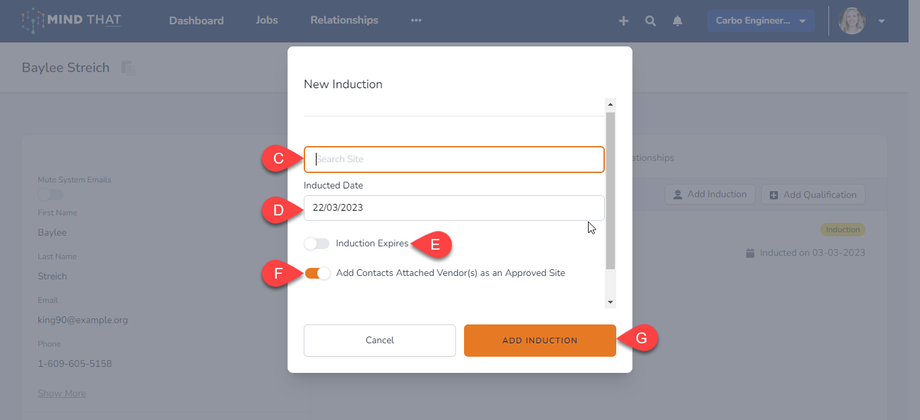Click the three-dots more menu in navbar
This screenshot has height=420, width=920.
point(416,20)
